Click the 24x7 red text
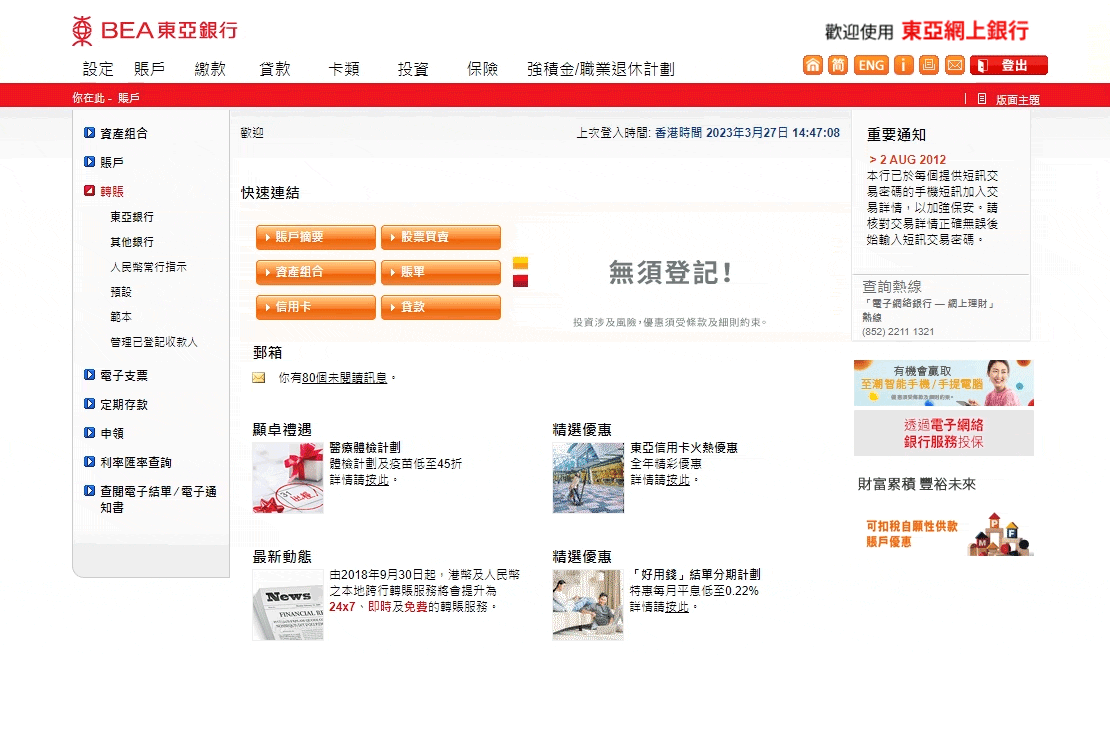Viewport: 1110px width, 742px height. (x=342, y=607)
